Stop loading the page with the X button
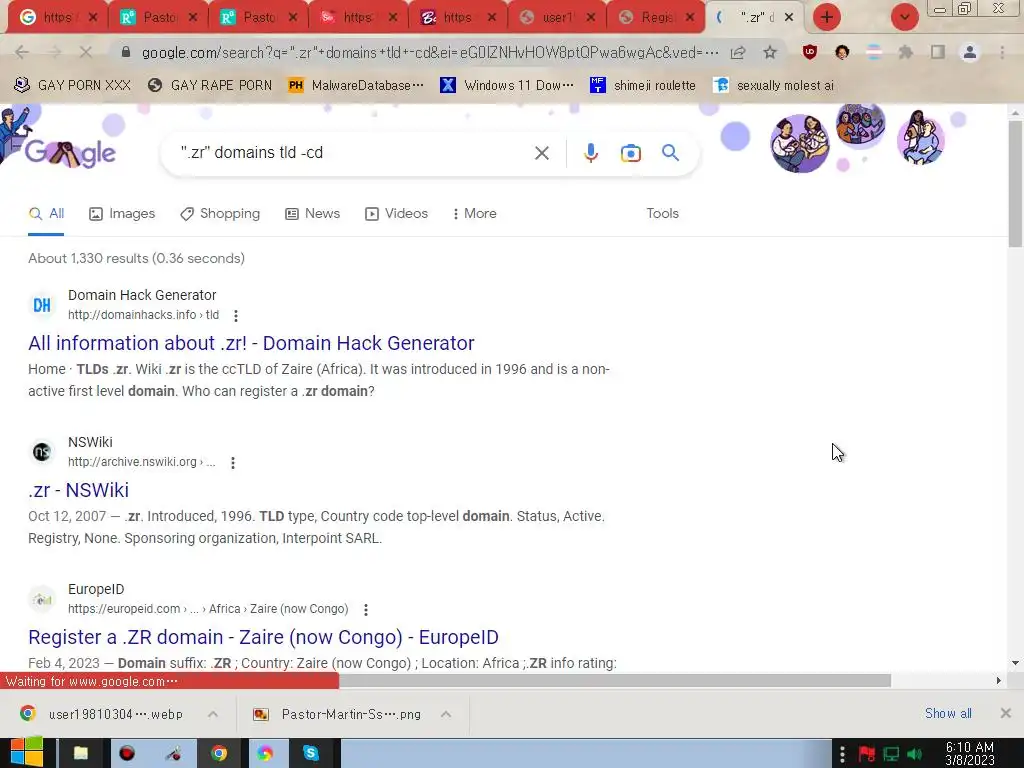This screenshot has width=1024, height=768. pyautogui.click(x=86, y=52)
